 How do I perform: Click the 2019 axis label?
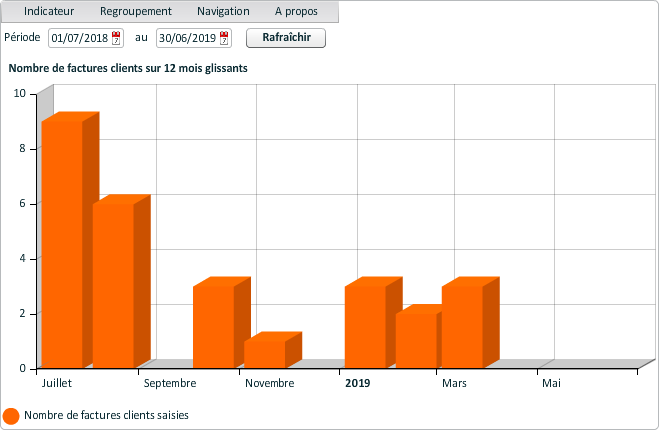point(358,383)
